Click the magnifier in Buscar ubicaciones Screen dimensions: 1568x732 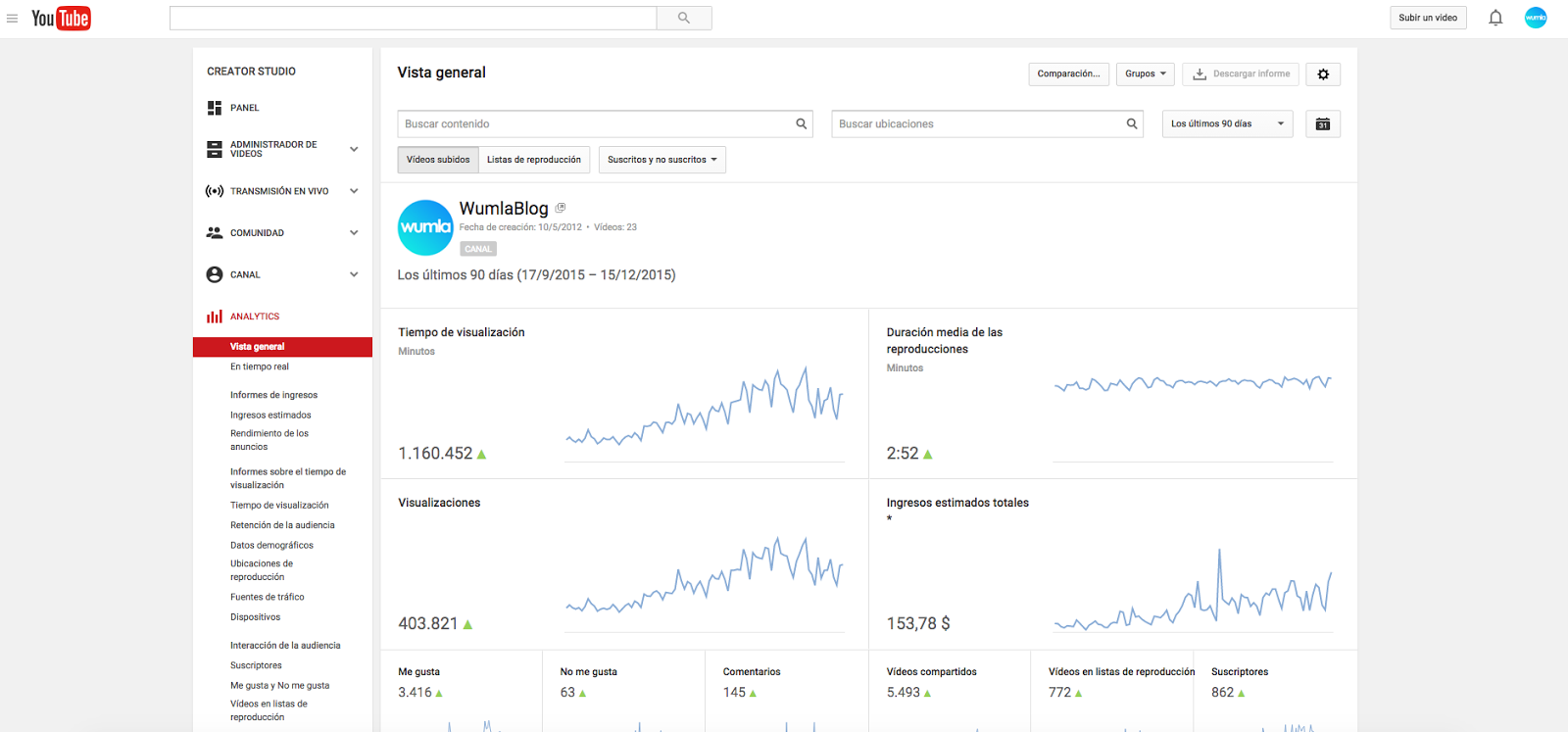(1132, 124)
